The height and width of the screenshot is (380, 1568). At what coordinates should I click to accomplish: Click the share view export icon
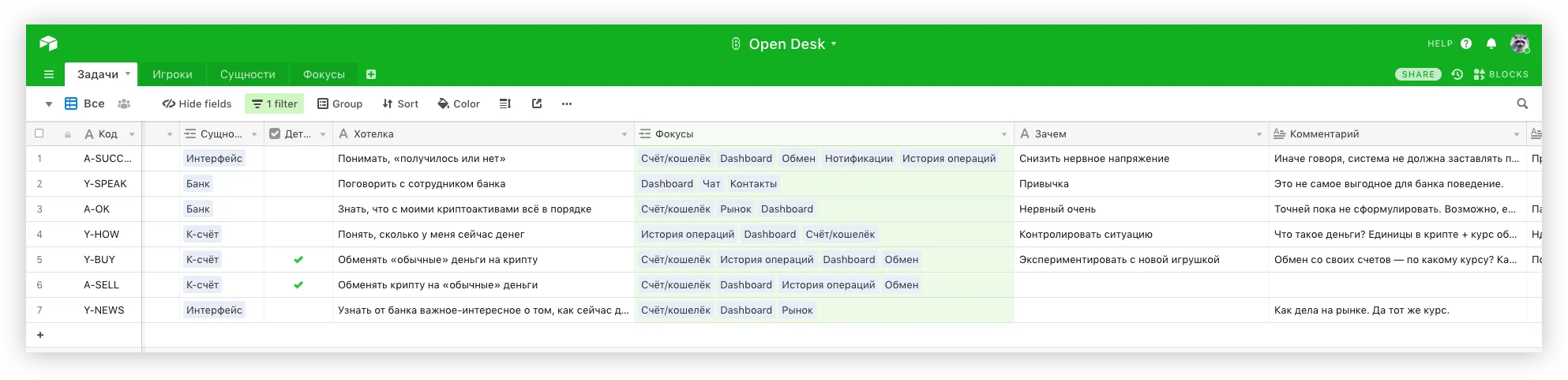pyautogui.click(x=537, y=103)
